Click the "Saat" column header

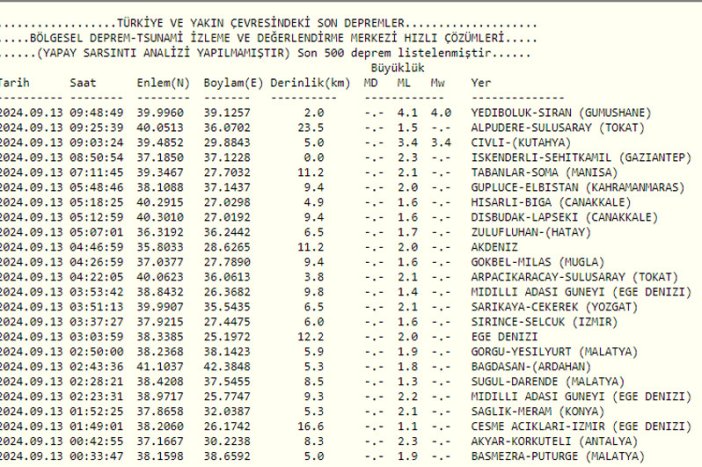coord(84,83)
